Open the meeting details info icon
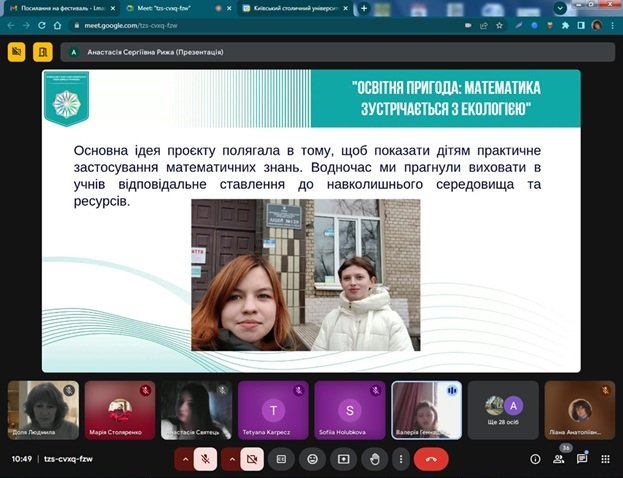Viewport: 623px width, 478px height. [x=535, y=459]
